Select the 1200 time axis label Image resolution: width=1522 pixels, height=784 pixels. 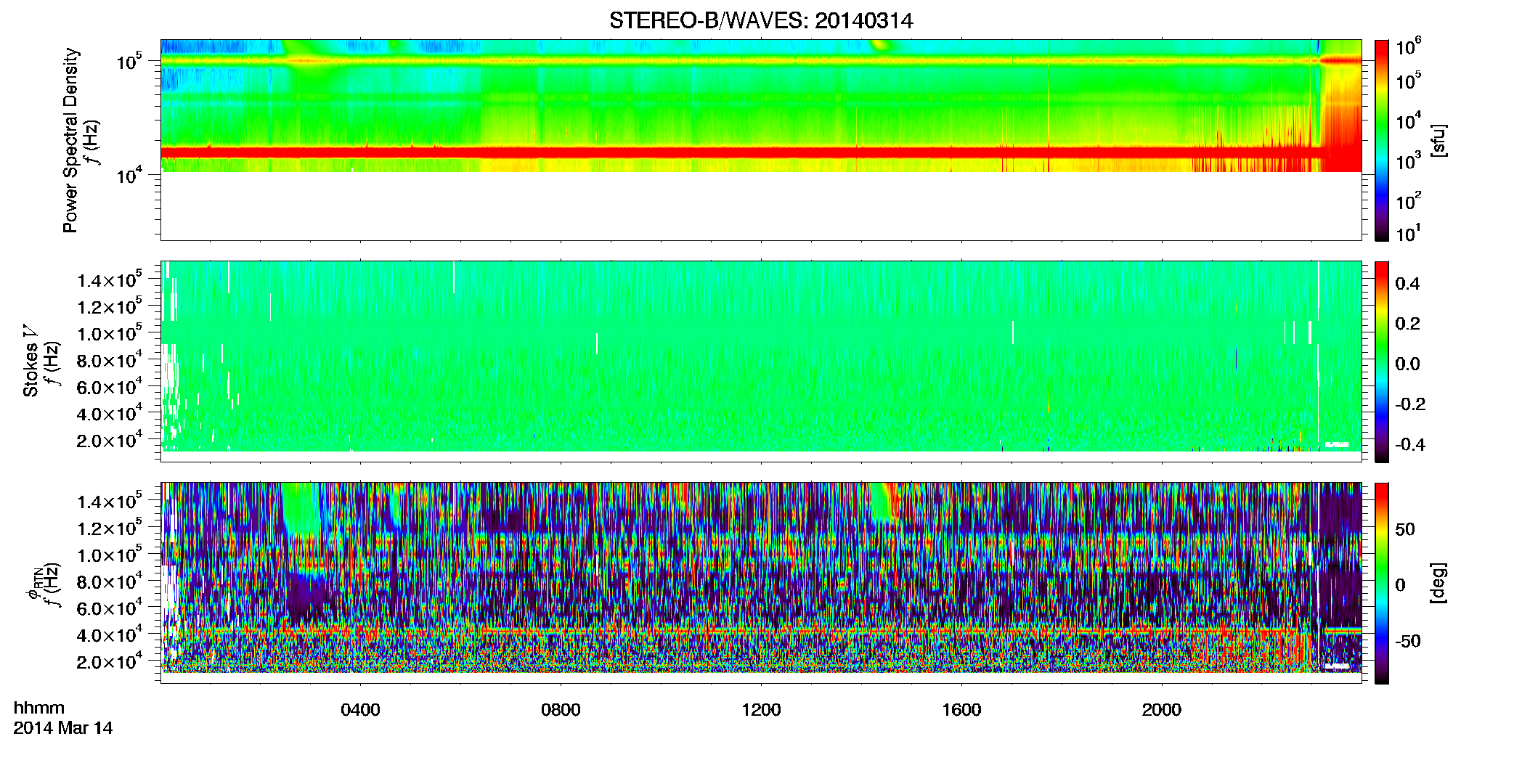pos(761,710)
